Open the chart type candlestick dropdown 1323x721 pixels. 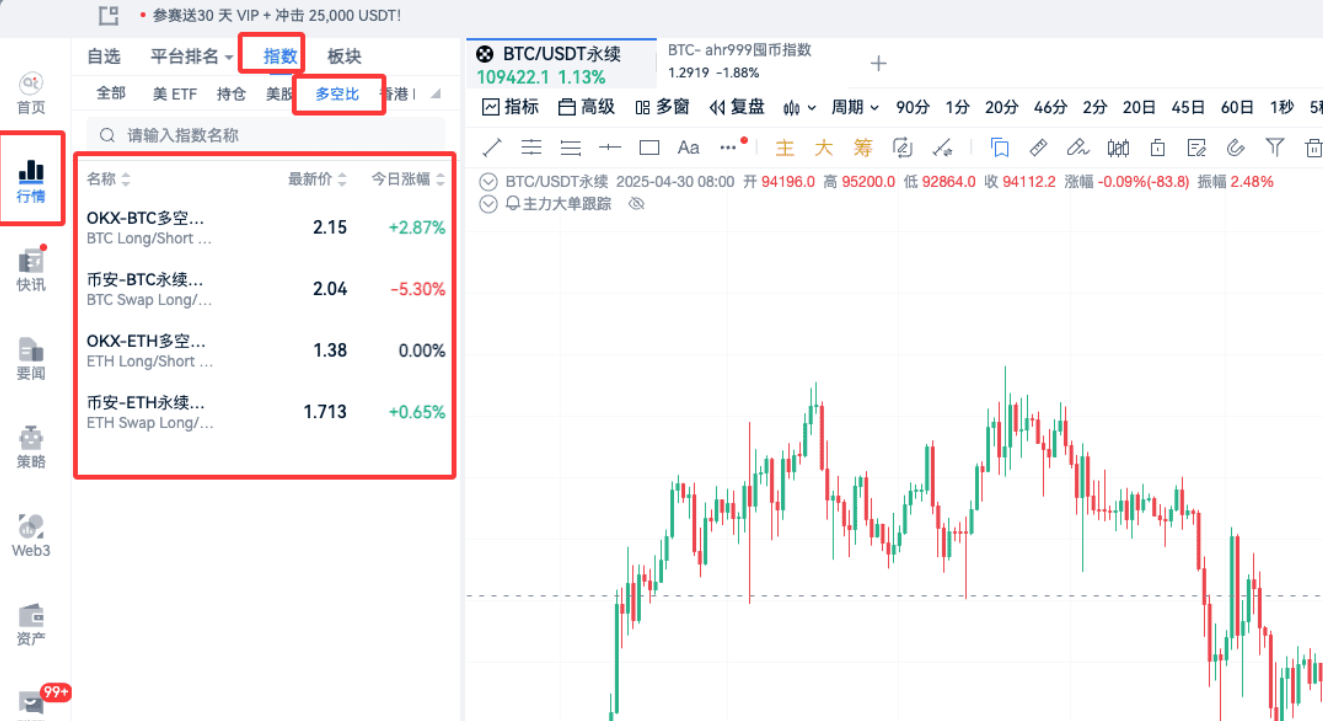800,107
